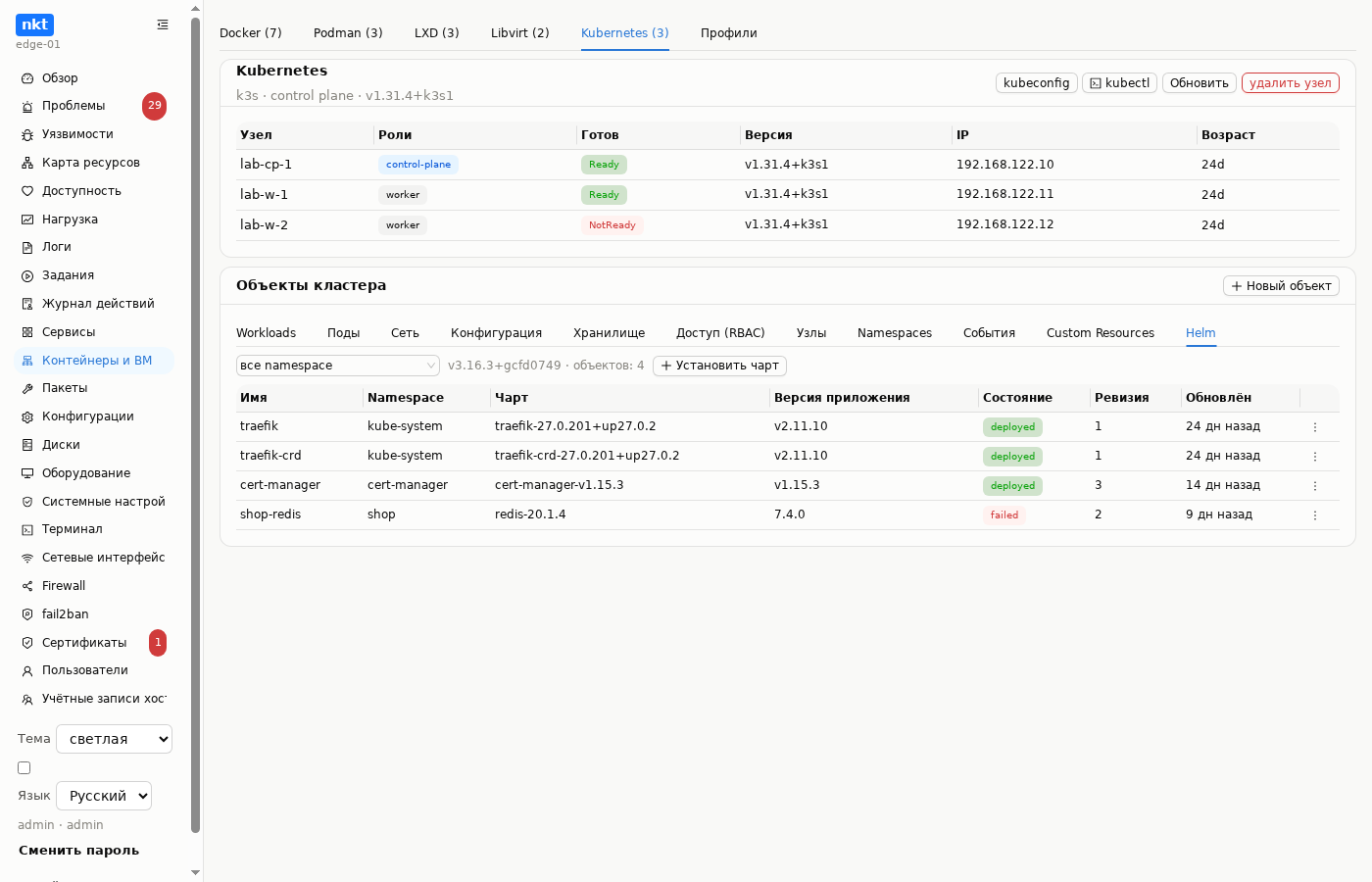Click the Новый объект button

tap(1281, 286)
